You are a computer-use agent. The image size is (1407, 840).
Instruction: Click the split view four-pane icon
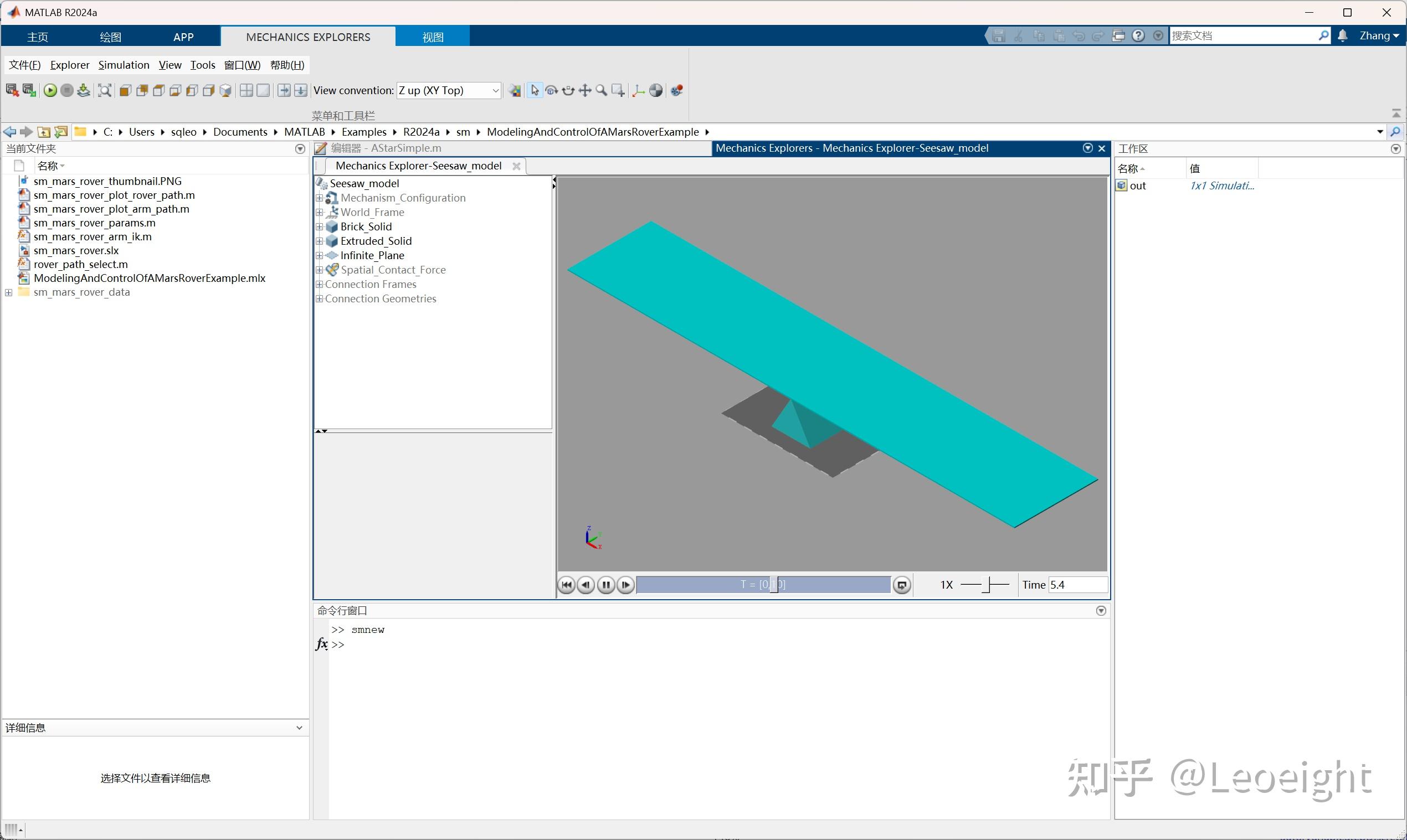point(247,91)
